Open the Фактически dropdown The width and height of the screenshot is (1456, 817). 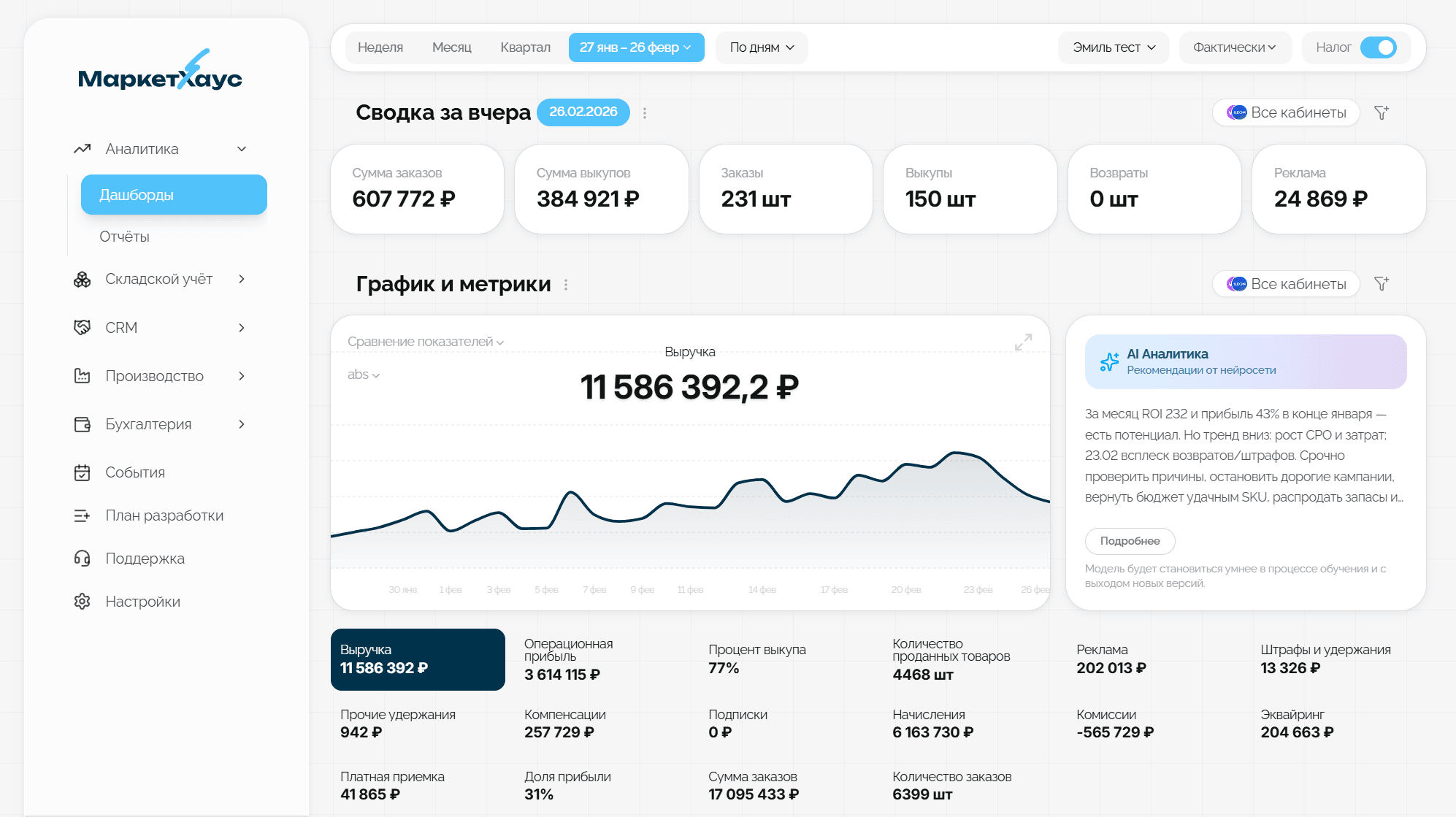[1235, 47]
